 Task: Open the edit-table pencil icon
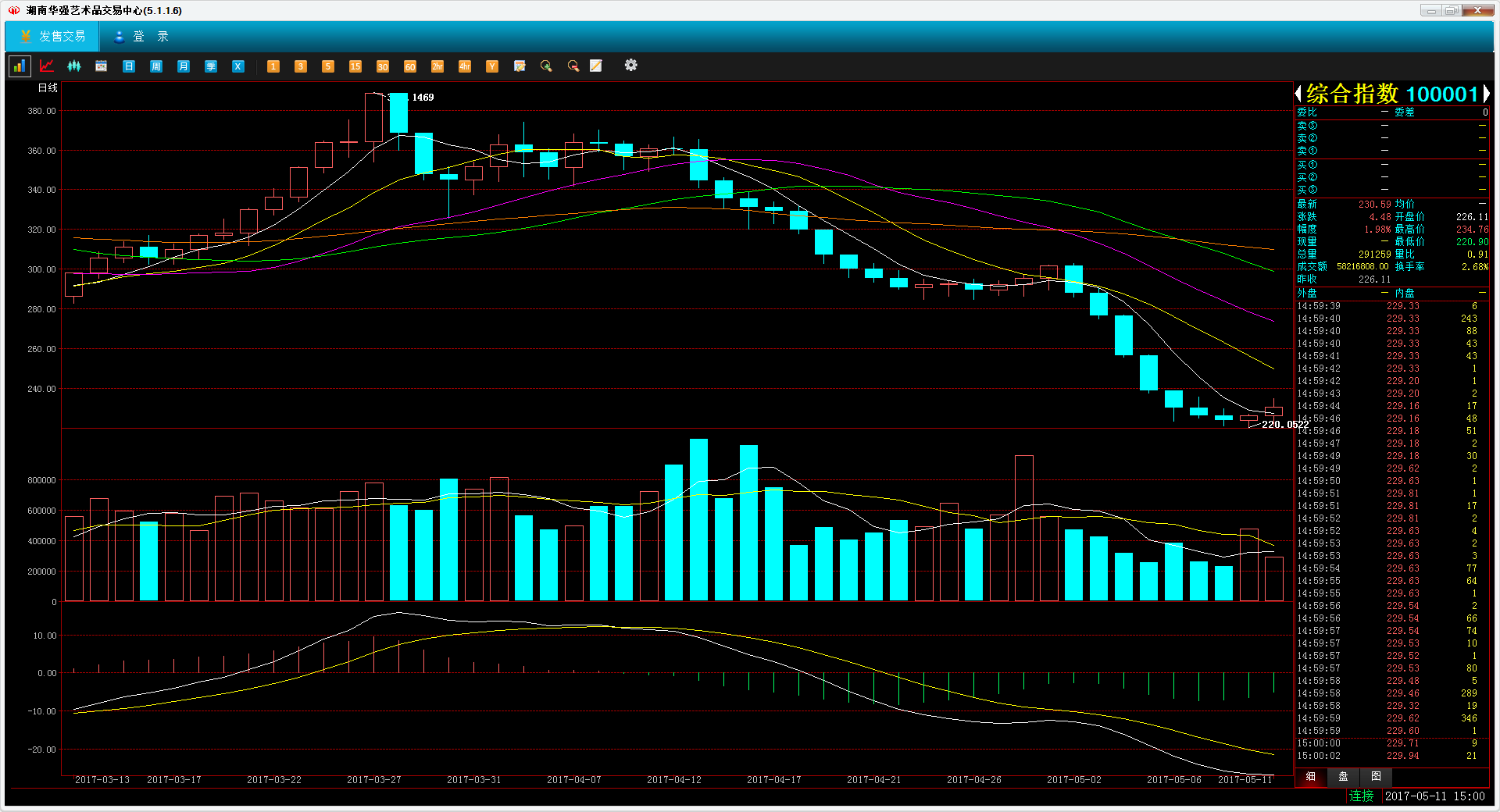coord(520,66)
